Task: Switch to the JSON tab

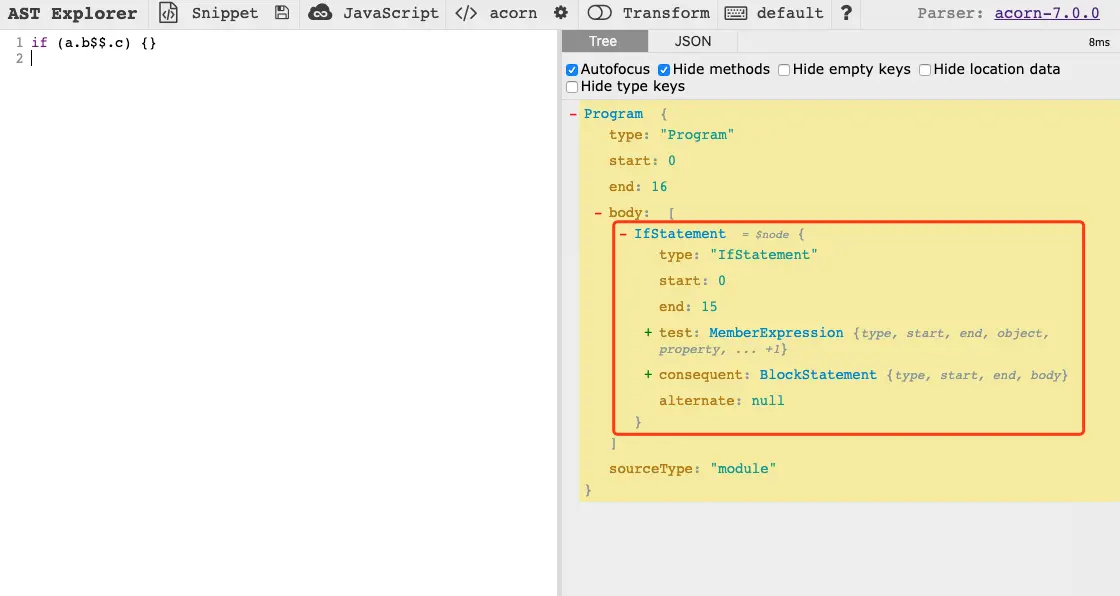Action: coord(693,41)
